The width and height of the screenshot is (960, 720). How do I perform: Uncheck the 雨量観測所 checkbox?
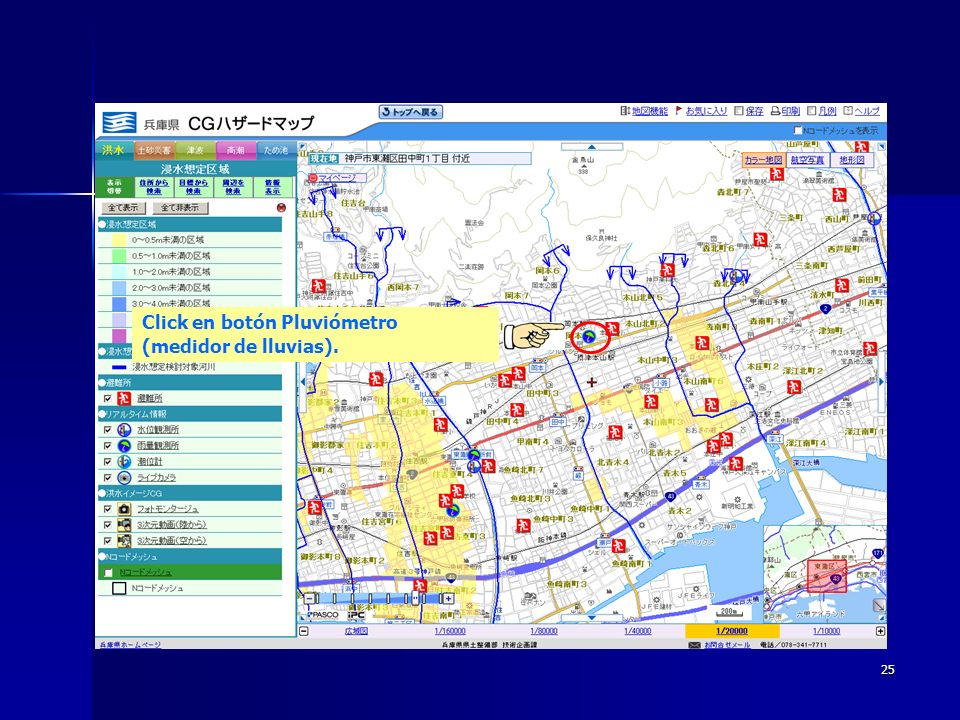(x=108, y=446)
